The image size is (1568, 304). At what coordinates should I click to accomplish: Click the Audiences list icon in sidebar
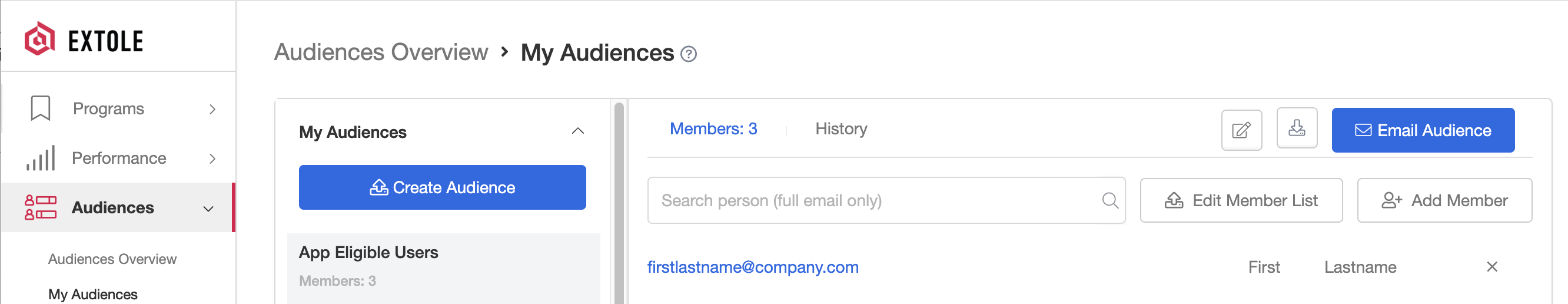coord(41,207)
